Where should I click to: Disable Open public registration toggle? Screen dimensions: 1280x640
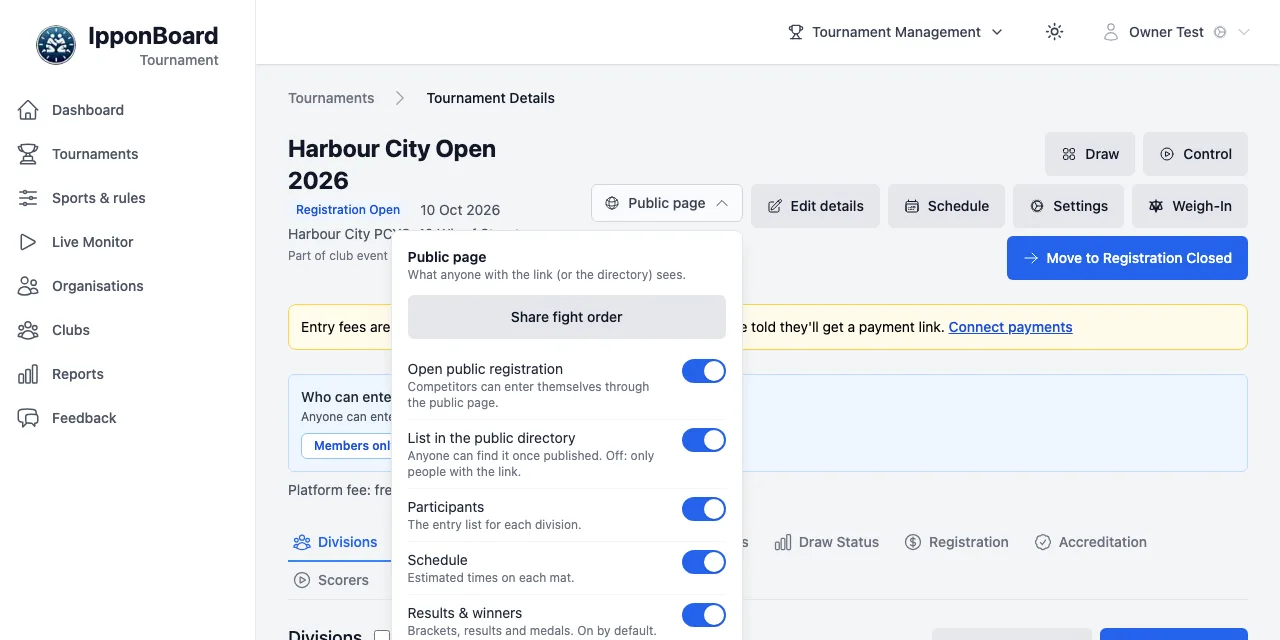pos(704,371)
